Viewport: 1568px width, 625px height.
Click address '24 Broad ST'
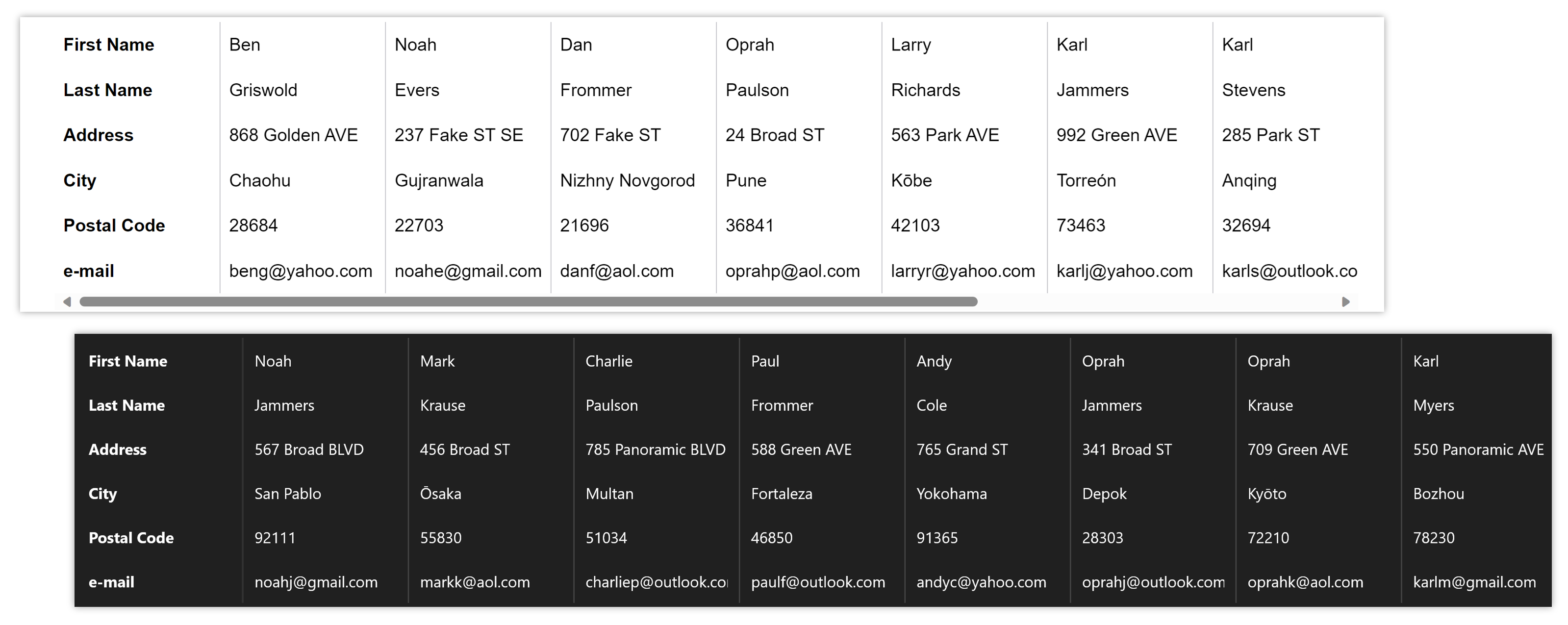775,135
